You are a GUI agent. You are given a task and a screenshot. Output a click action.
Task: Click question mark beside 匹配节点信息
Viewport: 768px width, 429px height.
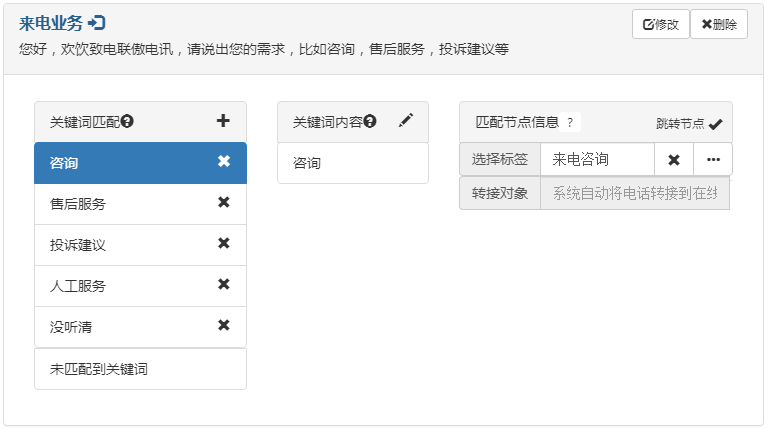tap(570, 122)
